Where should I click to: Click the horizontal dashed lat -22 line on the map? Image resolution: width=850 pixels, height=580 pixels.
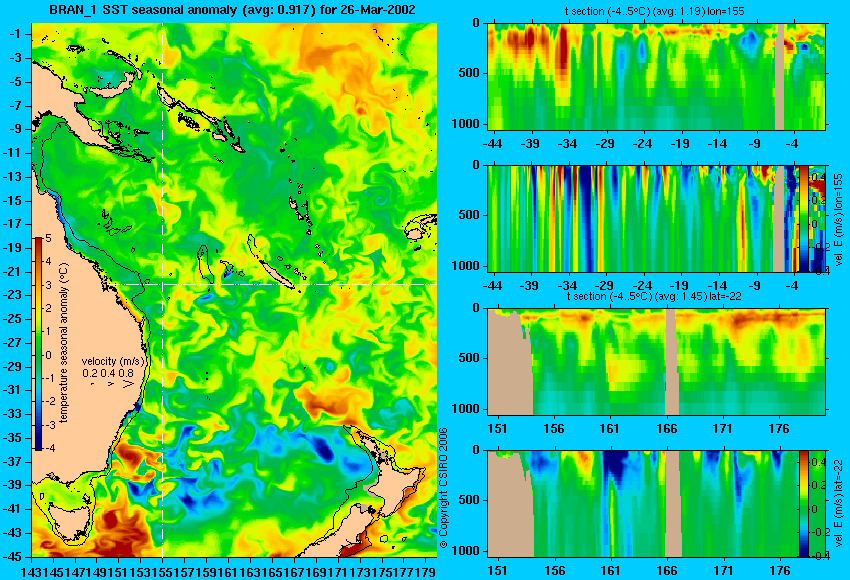pyautogui.click(x=273, y=284)
